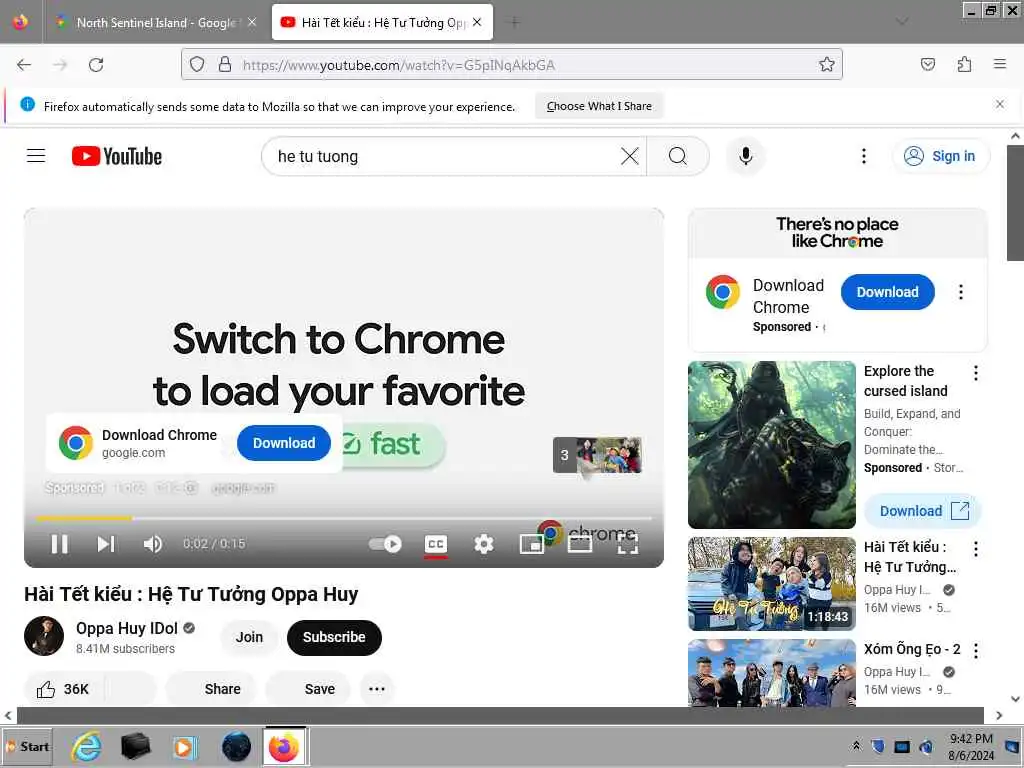The image size is (1024, 768).
Task: Dismiss the Firefox data notification bar
Action: tap(1000, 104)
